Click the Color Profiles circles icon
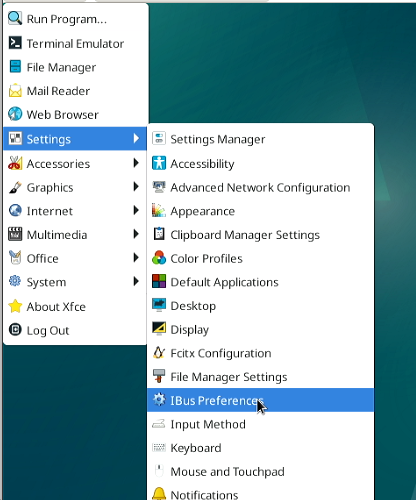This screenshot has height=500, width=416. coord(159,258)
